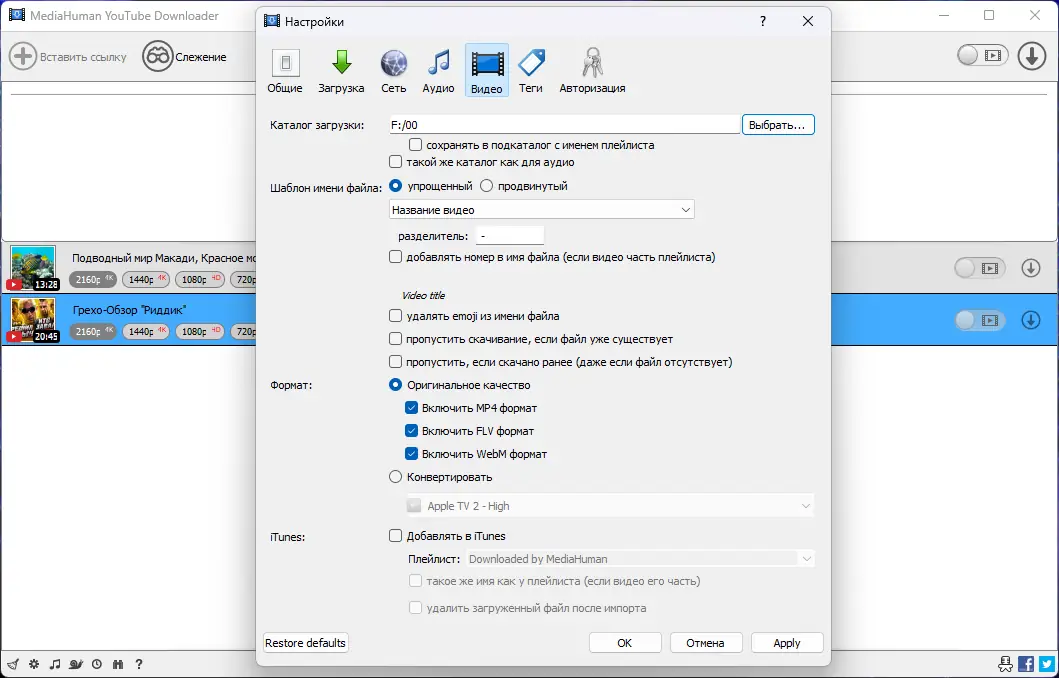Click the music note icon in status bar
Screen dimensions: 1059x678
point(55,664)
